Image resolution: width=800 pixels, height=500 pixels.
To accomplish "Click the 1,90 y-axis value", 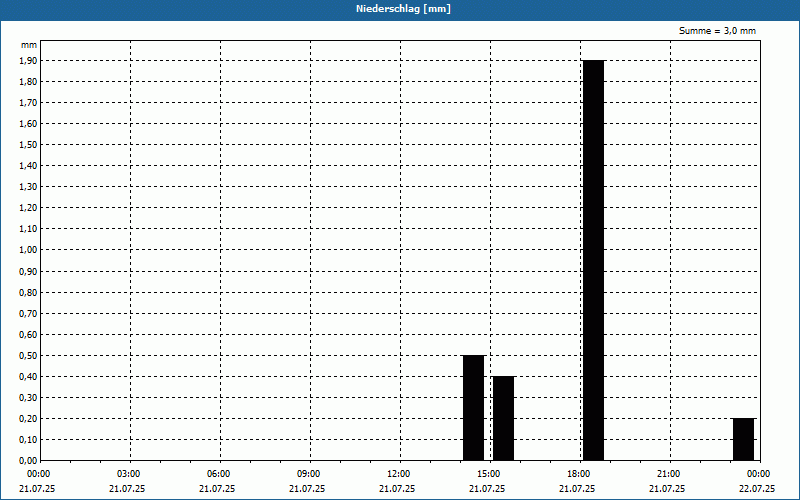I will [28, 61].
